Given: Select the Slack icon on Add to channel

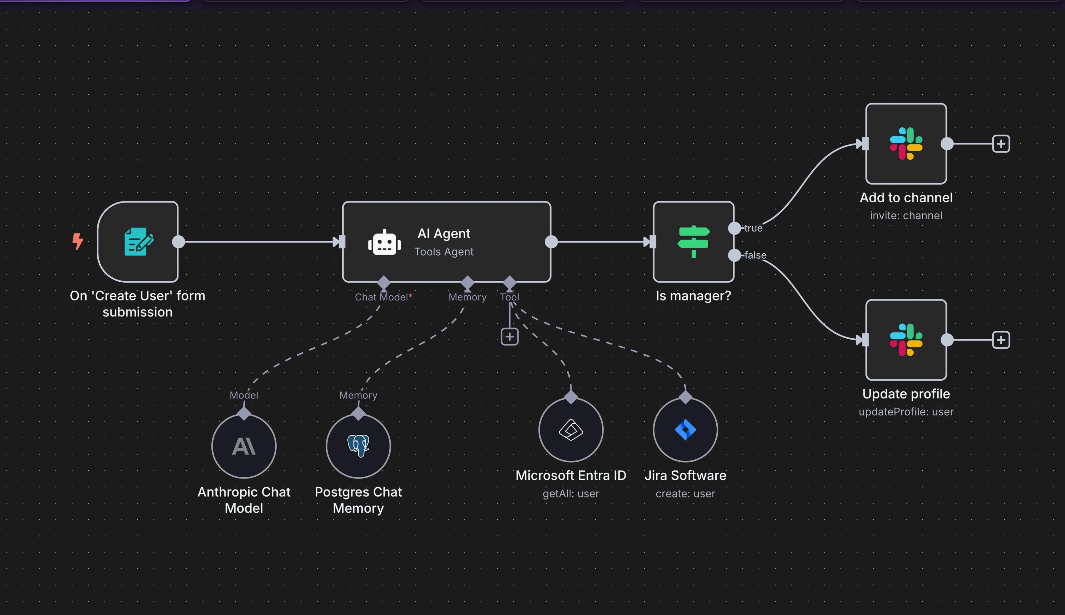Looking at the screenshot, I should point(906,143).
